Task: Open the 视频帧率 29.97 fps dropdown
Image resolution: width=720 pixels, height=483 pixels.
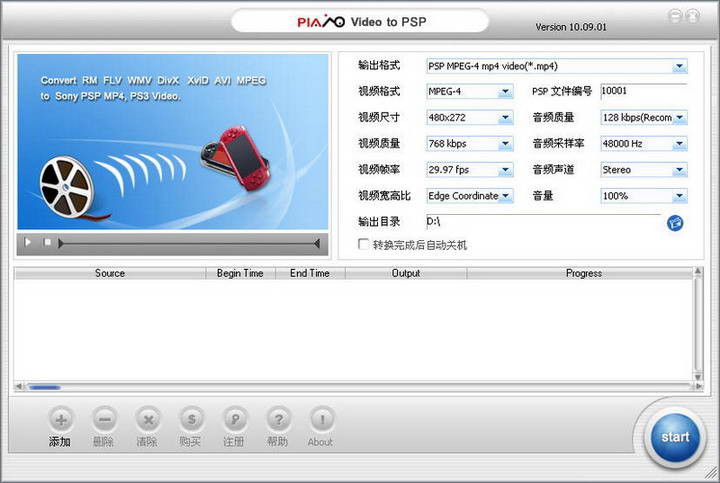Action: click(470, 170)
